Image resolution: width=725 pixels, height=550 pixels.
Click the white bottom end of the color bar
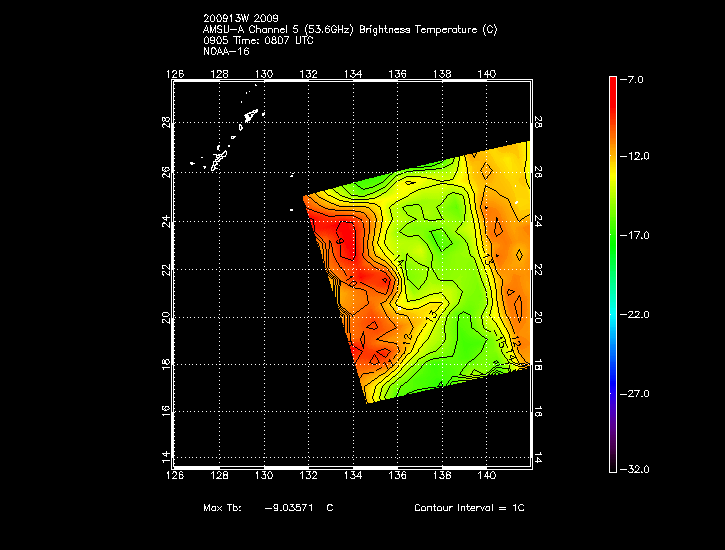pyautogui.click(x=612, y=464)
